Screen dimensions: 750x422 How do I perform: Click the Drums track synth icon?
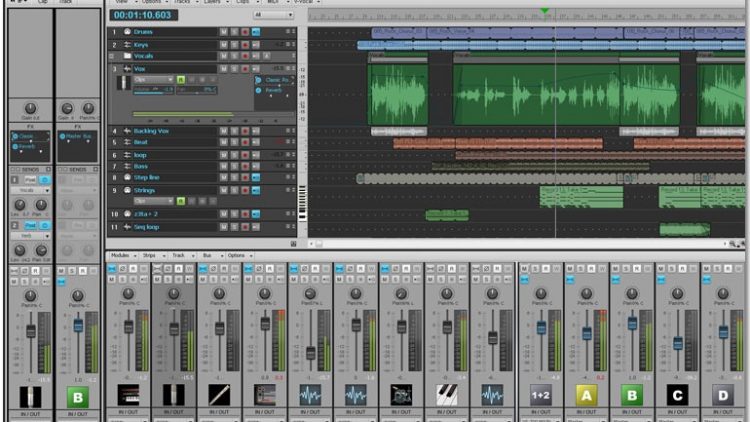127,32
